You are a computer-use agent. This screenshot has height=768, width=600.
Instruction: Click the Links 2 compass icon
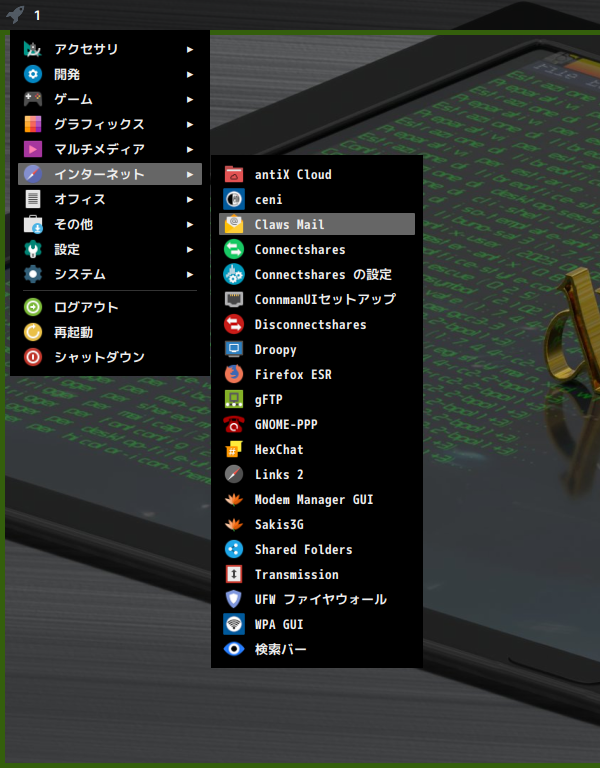[234, 474]
